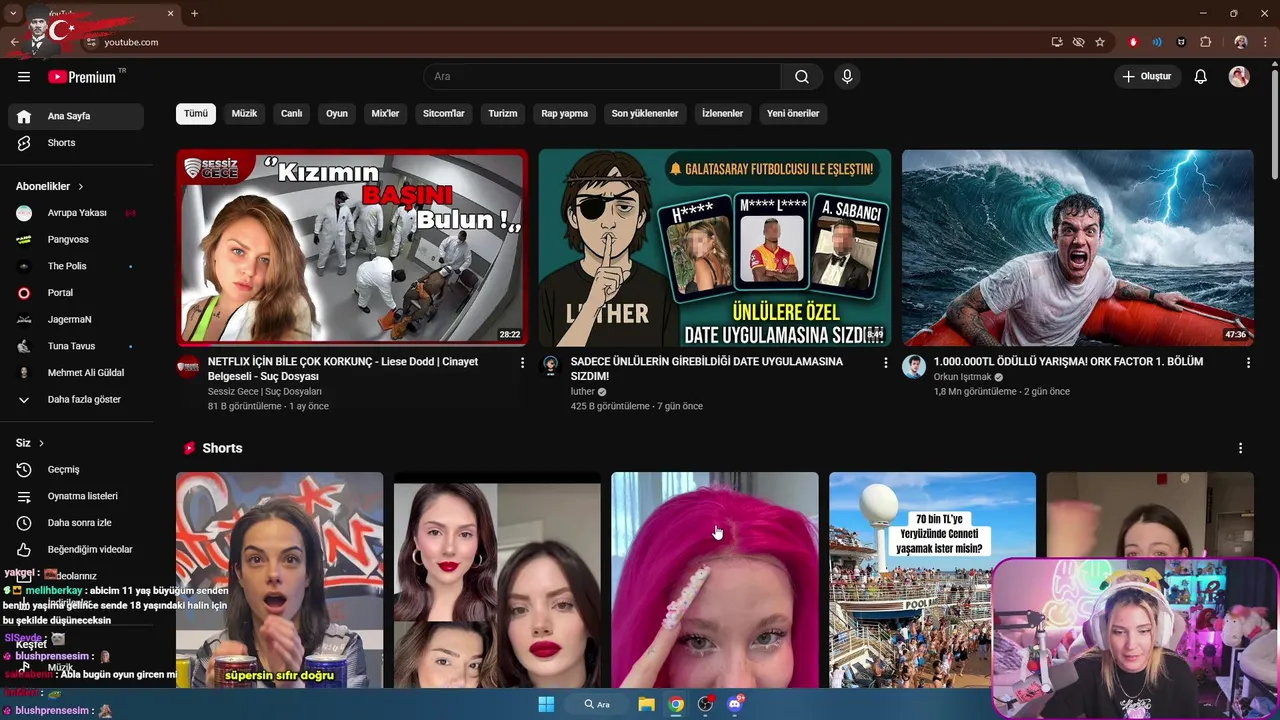Open the crossed-out eye icon in the address bar
Viewport: 1280px width, 720px height.
[x=1078, y=42]
